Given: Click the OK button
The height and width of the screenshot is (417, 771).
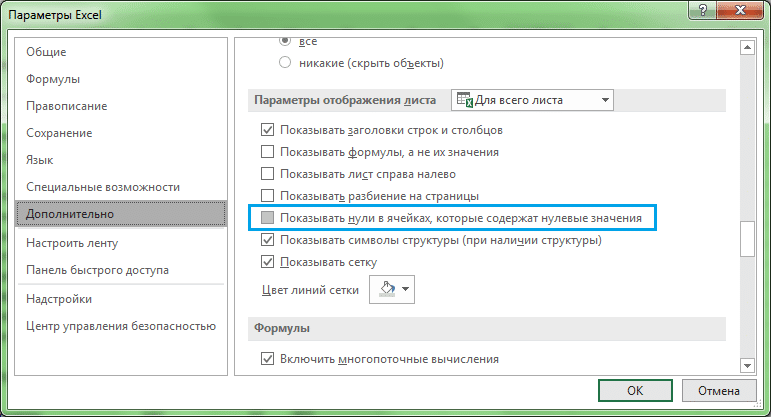Looking at the screenshot, I should click(x=635, y=390).
